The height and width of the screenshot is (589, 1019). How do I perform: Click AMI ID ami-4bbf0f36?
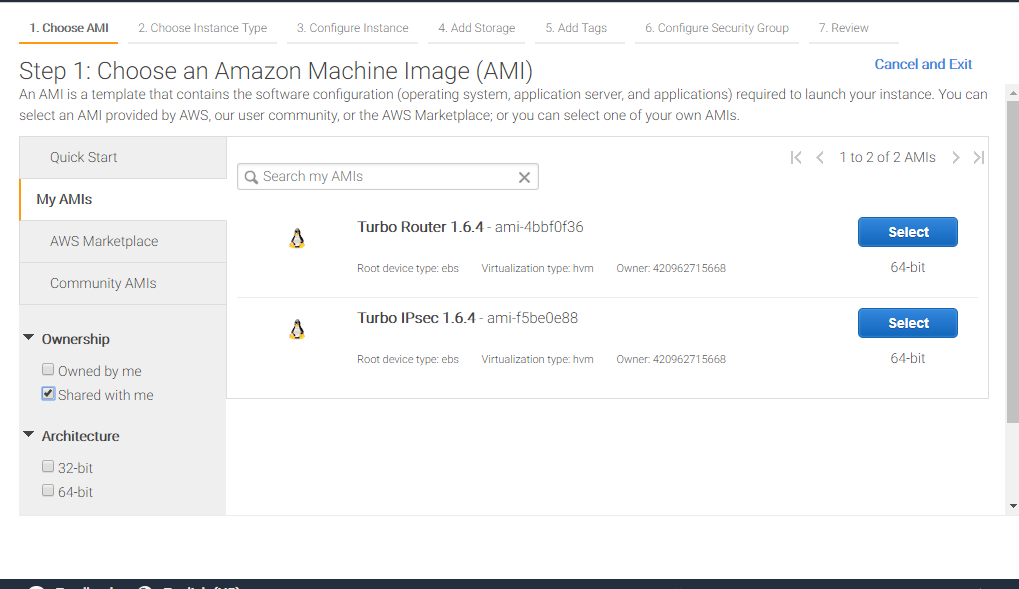[539, 227]
